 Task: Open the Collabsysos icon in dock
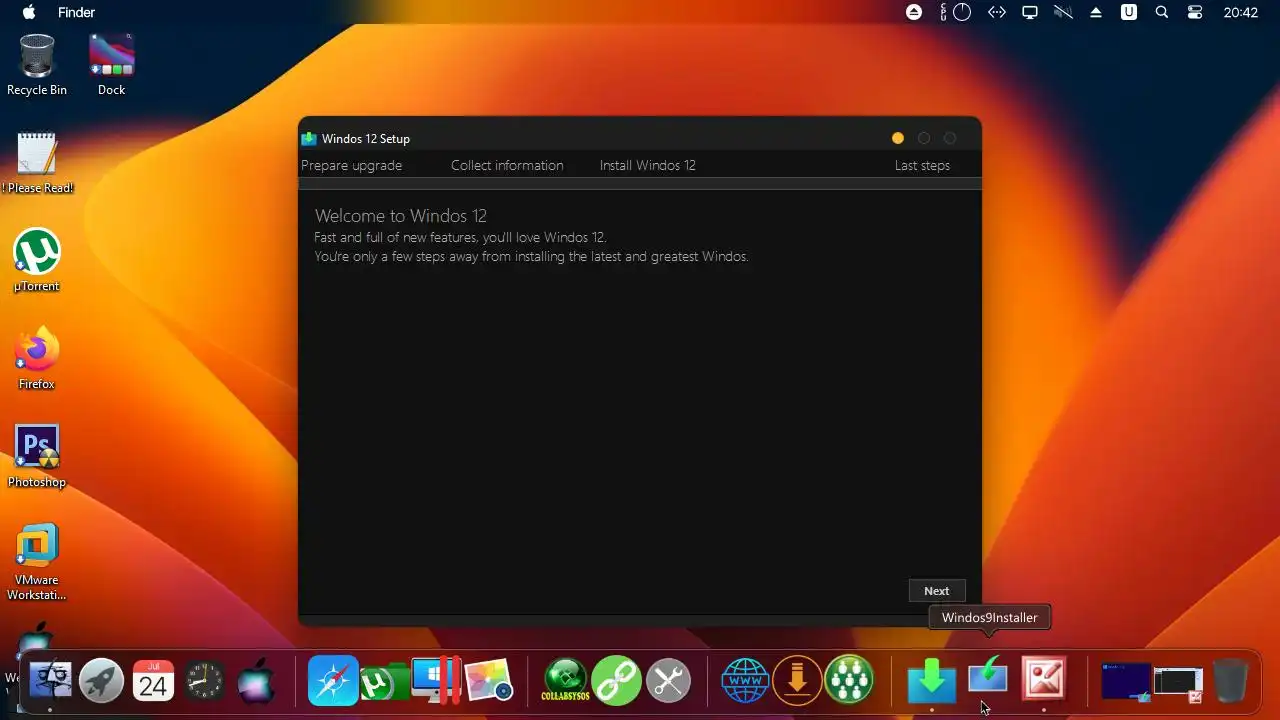(565, 681)
